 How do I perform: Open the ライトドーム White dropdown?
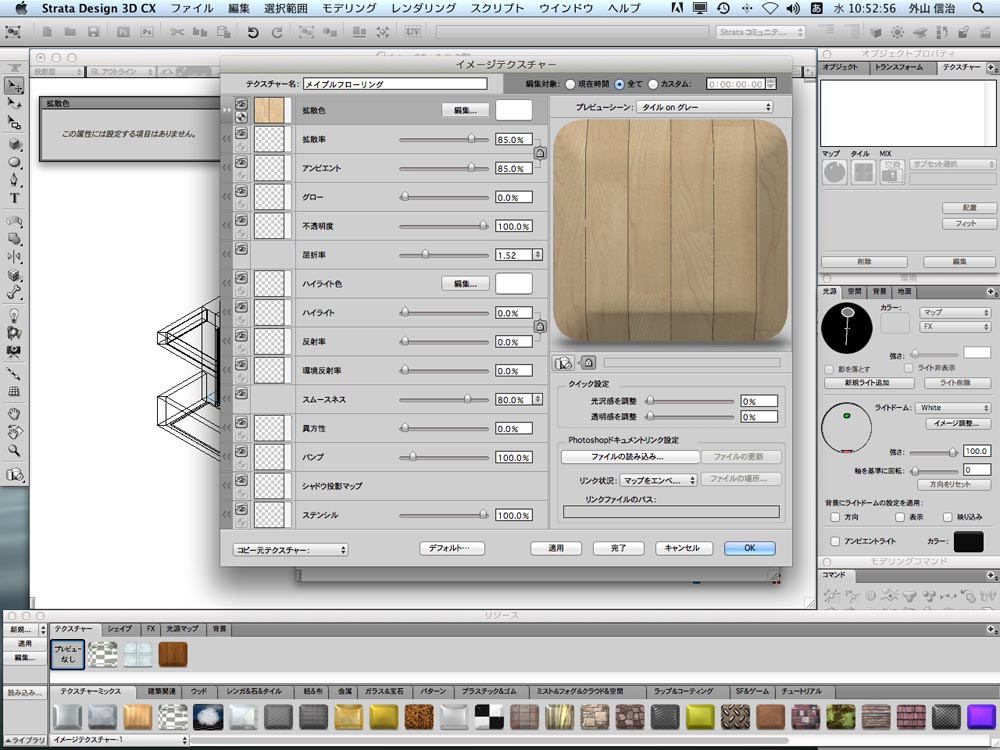click(x=953, y=408)
